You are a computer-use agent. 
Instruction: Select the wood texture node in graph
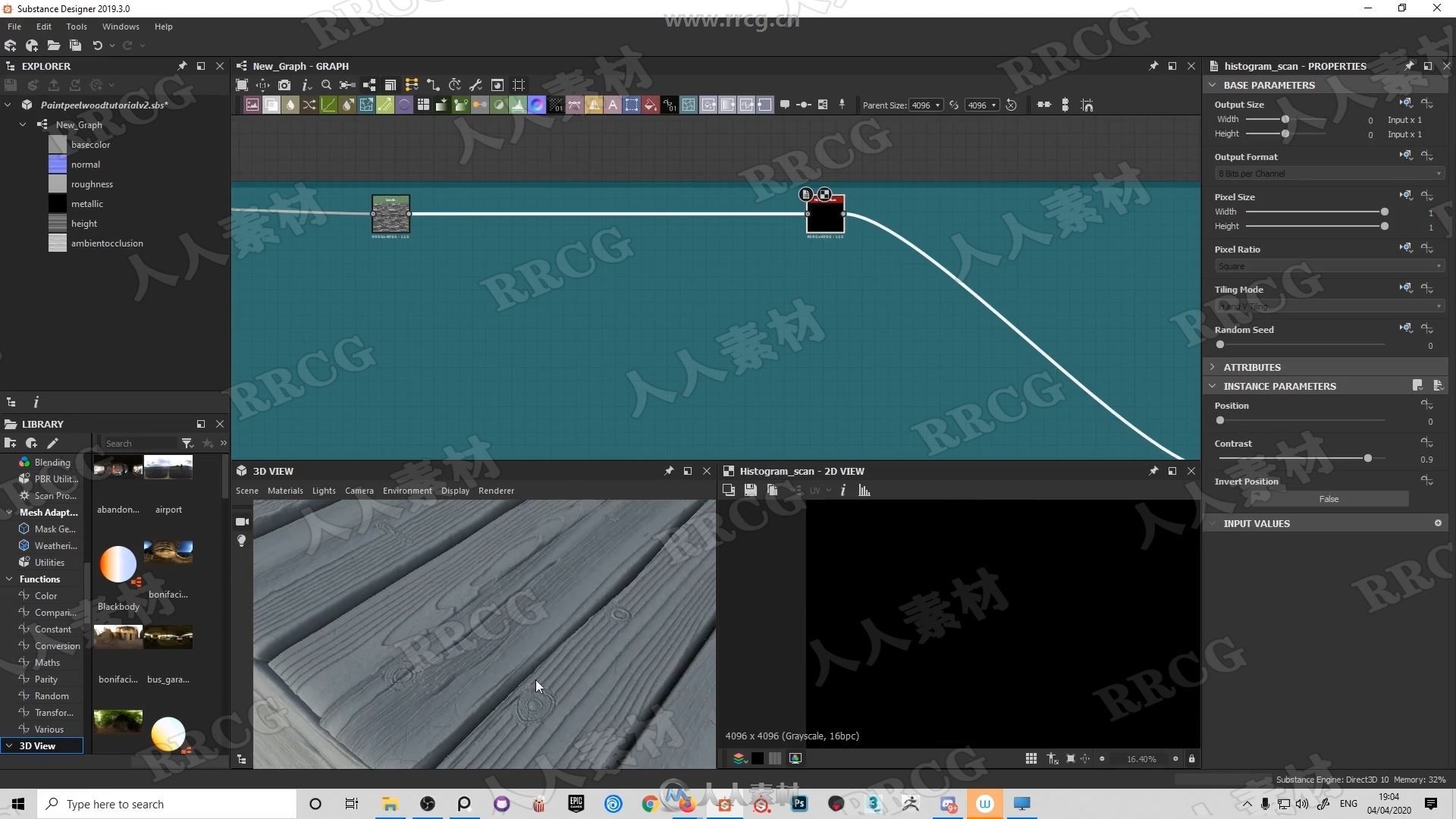tap(391, 215)
